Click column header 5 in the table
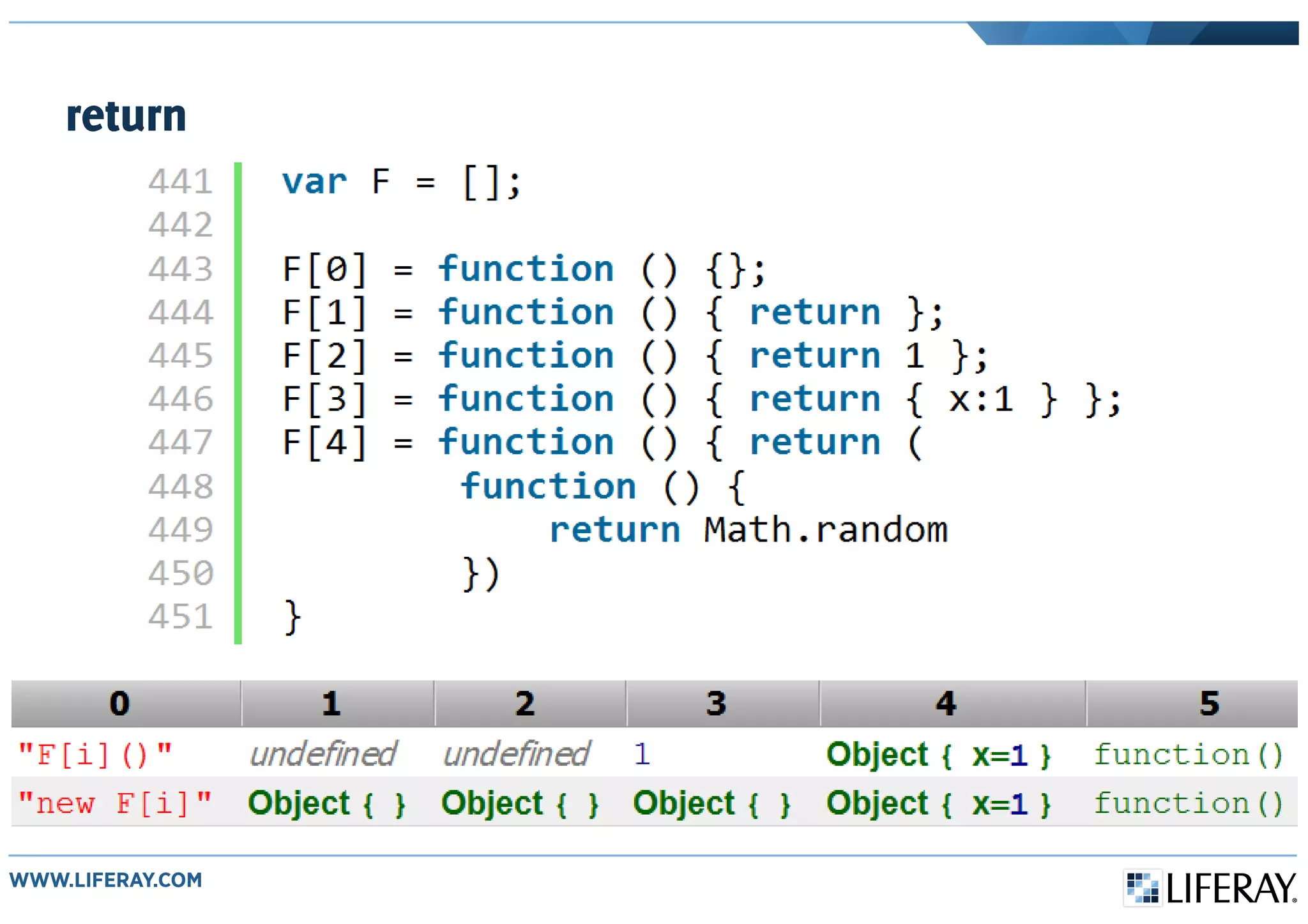 point(1209,704)
